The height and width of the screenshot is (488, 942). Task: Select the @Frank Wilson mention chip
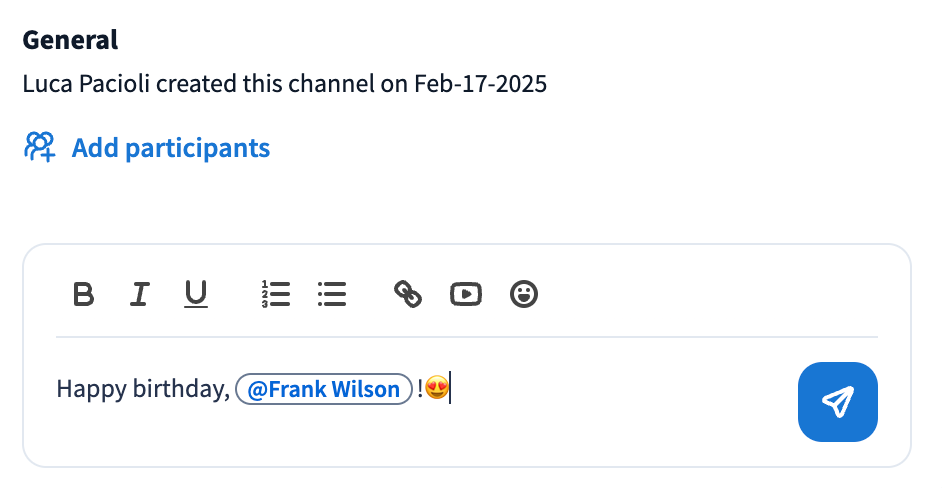coord(324,389)
